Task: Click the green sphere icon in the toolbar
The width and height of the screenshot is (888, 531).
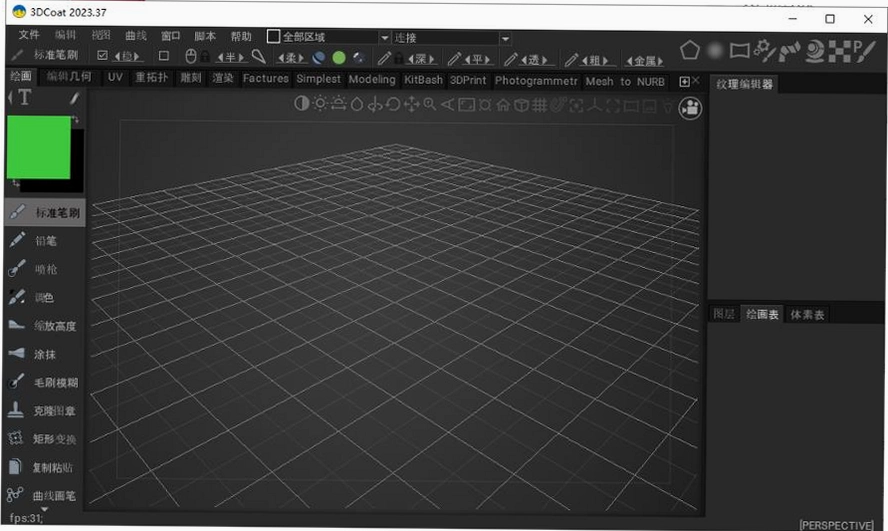Action: [x=339, y=57]
